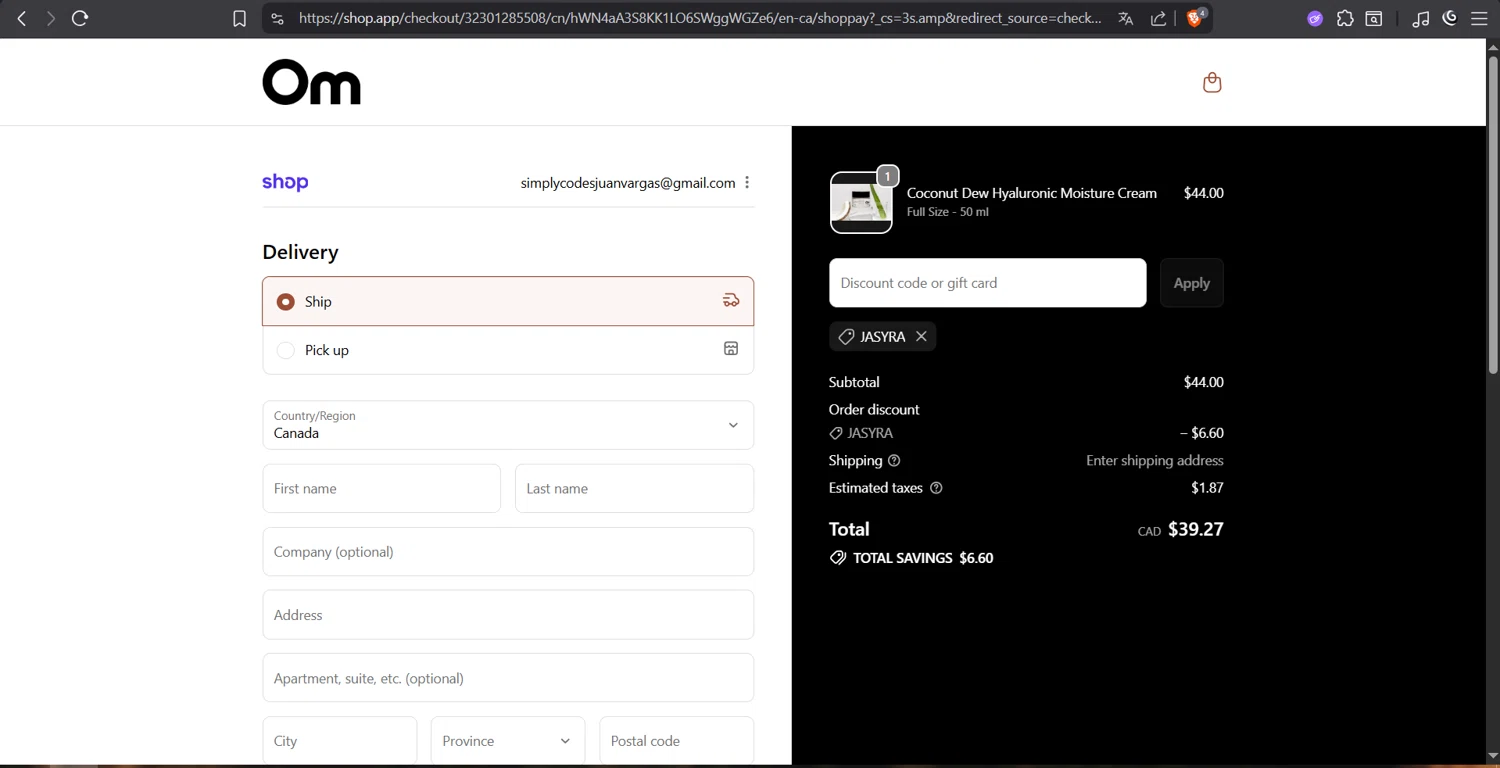
Task: Click the crescent moon icon in toolbar
Action: [x=1450, y=18]
